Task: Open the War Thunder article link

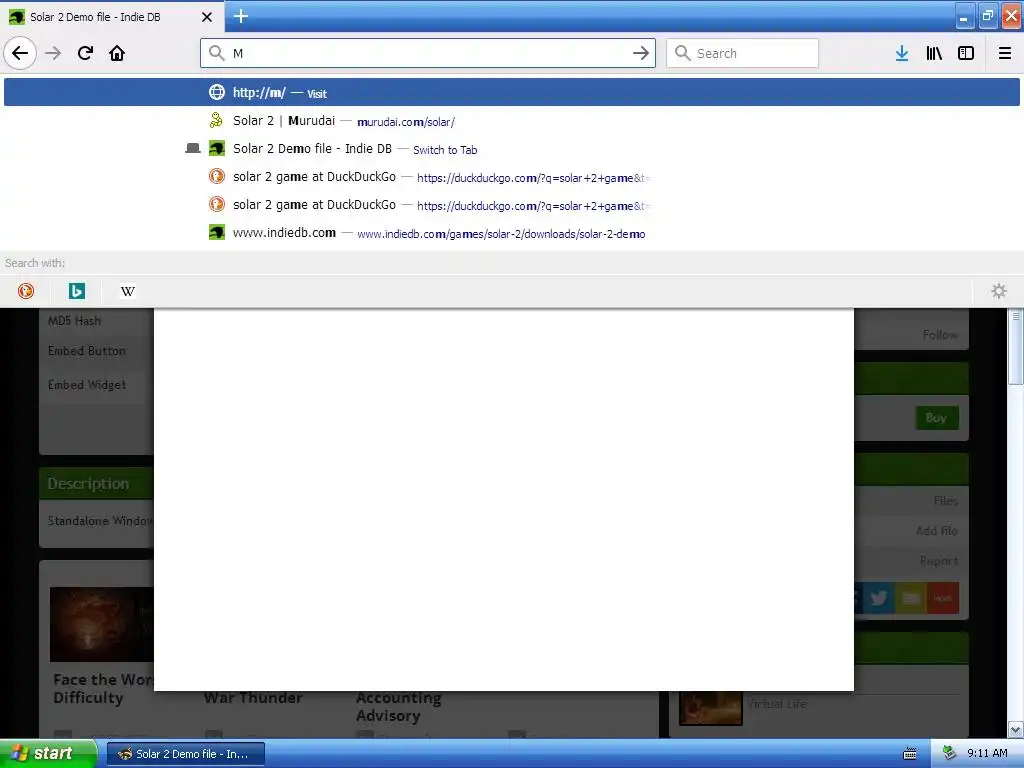Action: (x=253, y=697)
